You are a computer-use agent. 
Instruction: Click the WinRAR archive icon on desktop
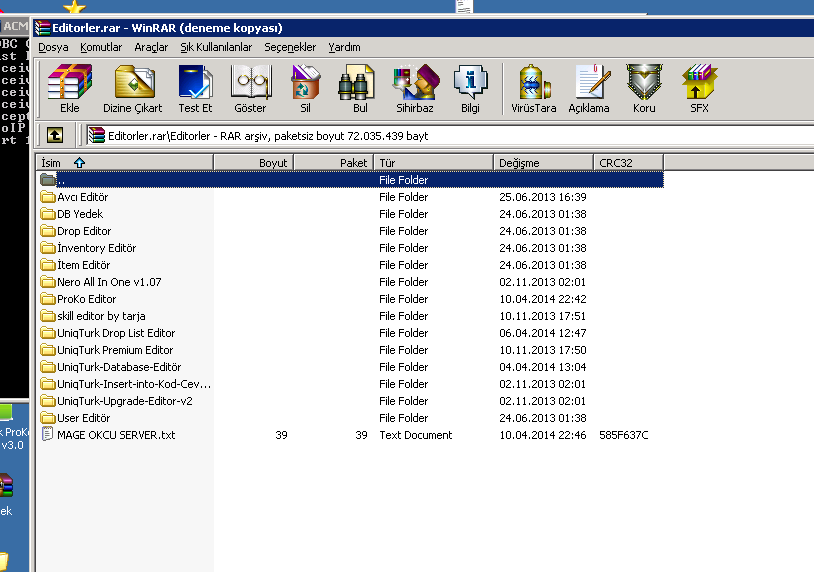click(6, 486)
